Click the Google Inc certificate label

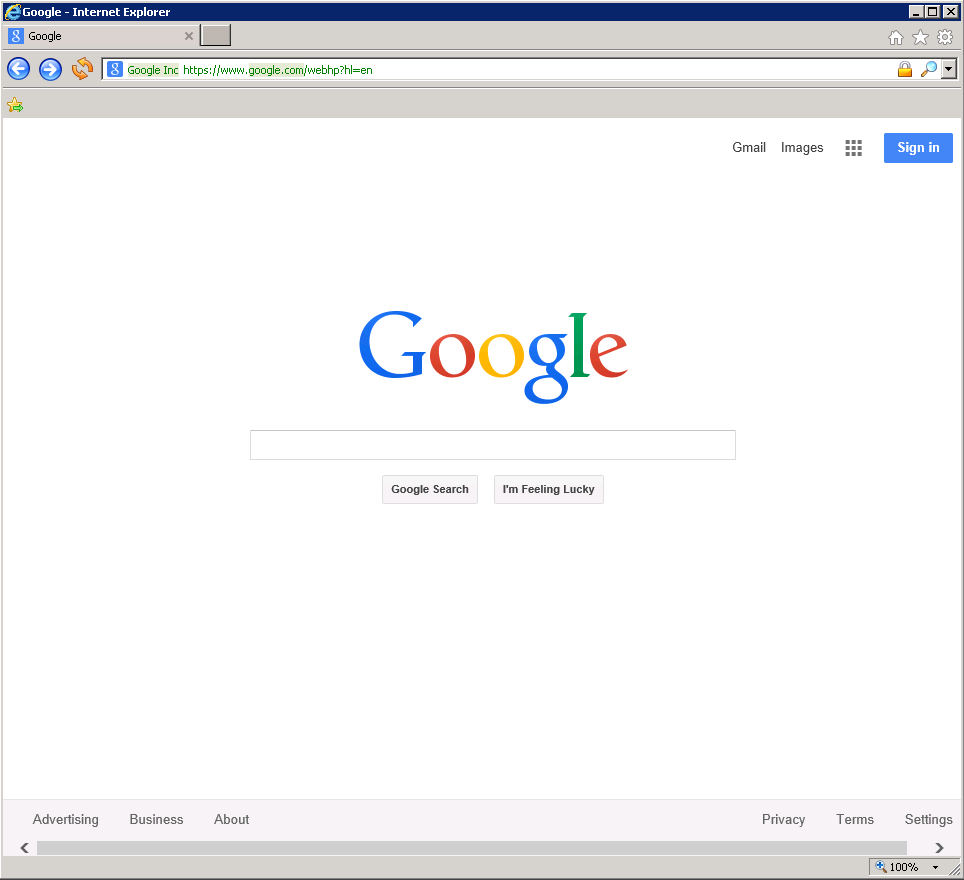pos(152,70)
